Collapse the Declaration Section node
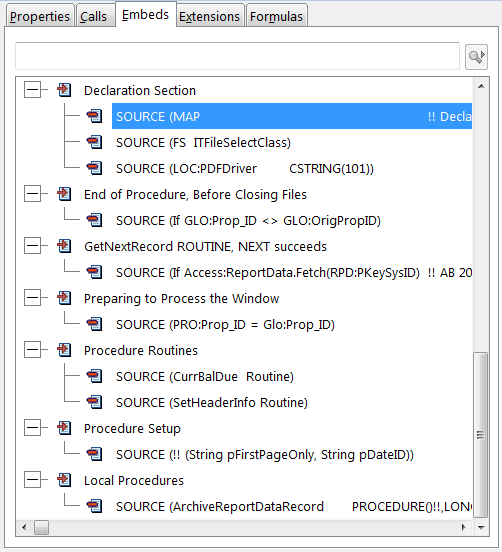The image size is (502, 552). [x=32, y=90]
